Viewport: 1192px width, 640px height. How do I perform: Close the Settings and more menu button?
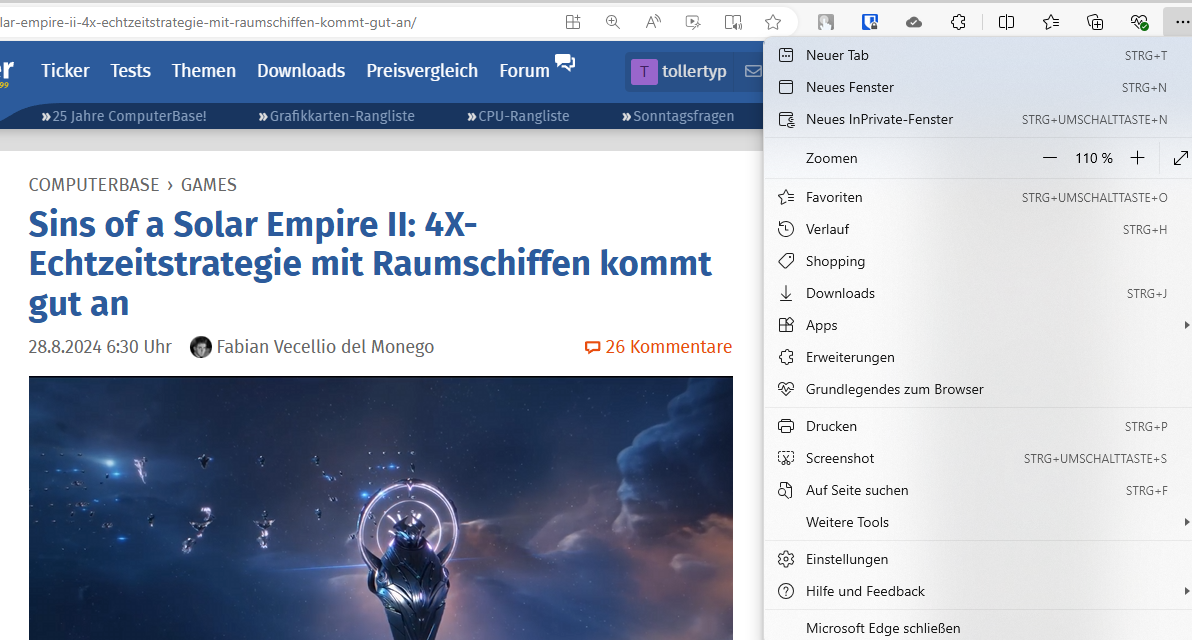pyautogui.click(x=1181, y=22)
